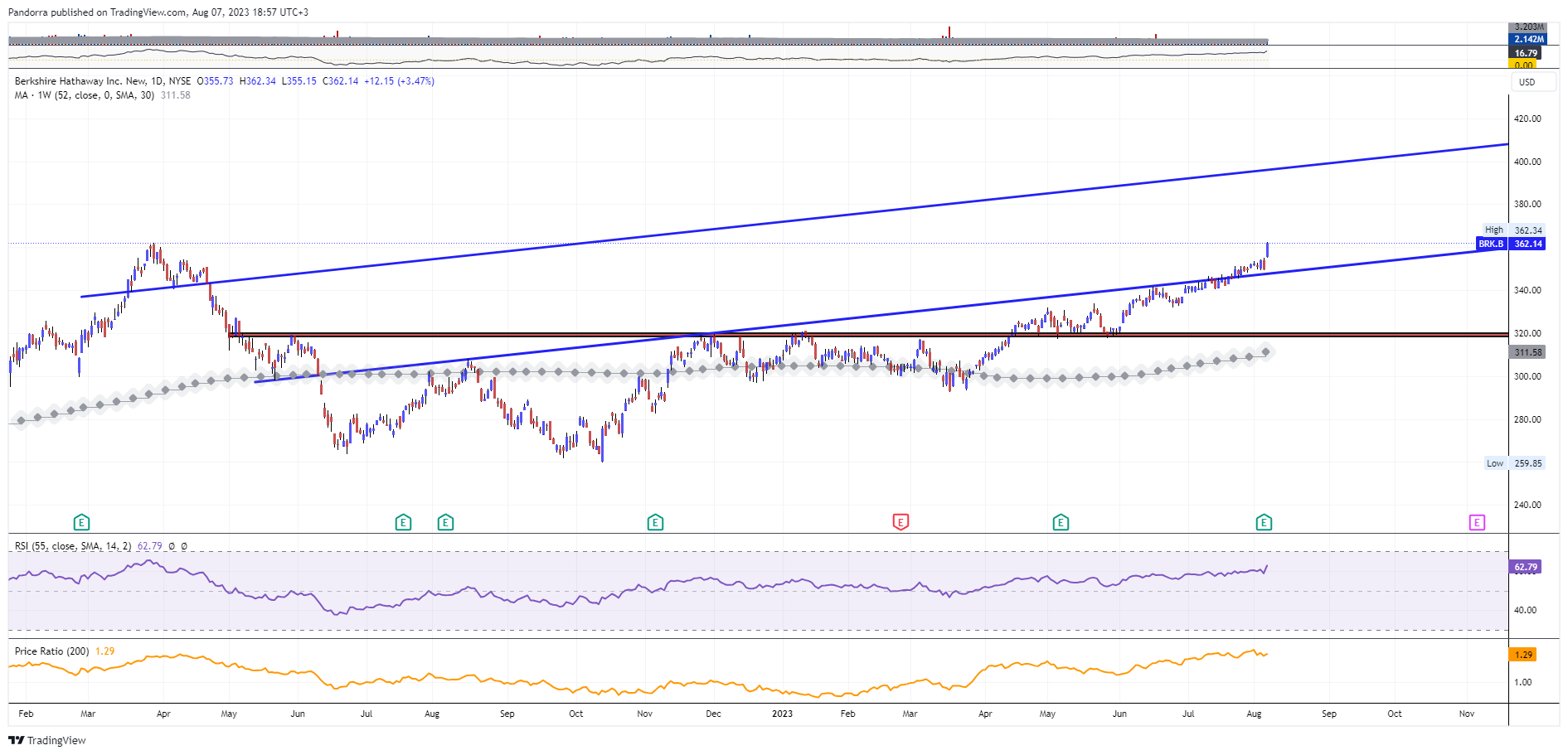Click the Low 259.85 label
The image size is (1568, 755).
[1515, 463]
